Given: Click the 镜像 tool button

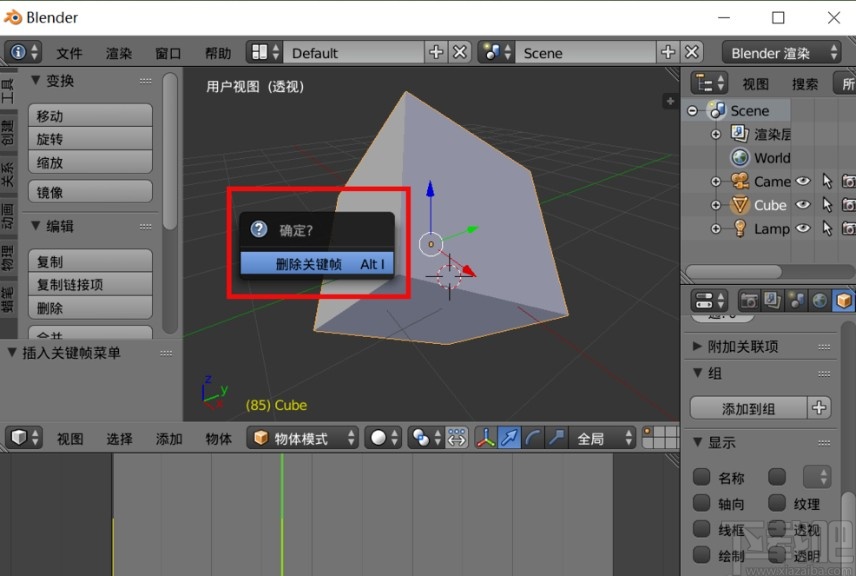Looking at the screenshot, I should 90,191.
